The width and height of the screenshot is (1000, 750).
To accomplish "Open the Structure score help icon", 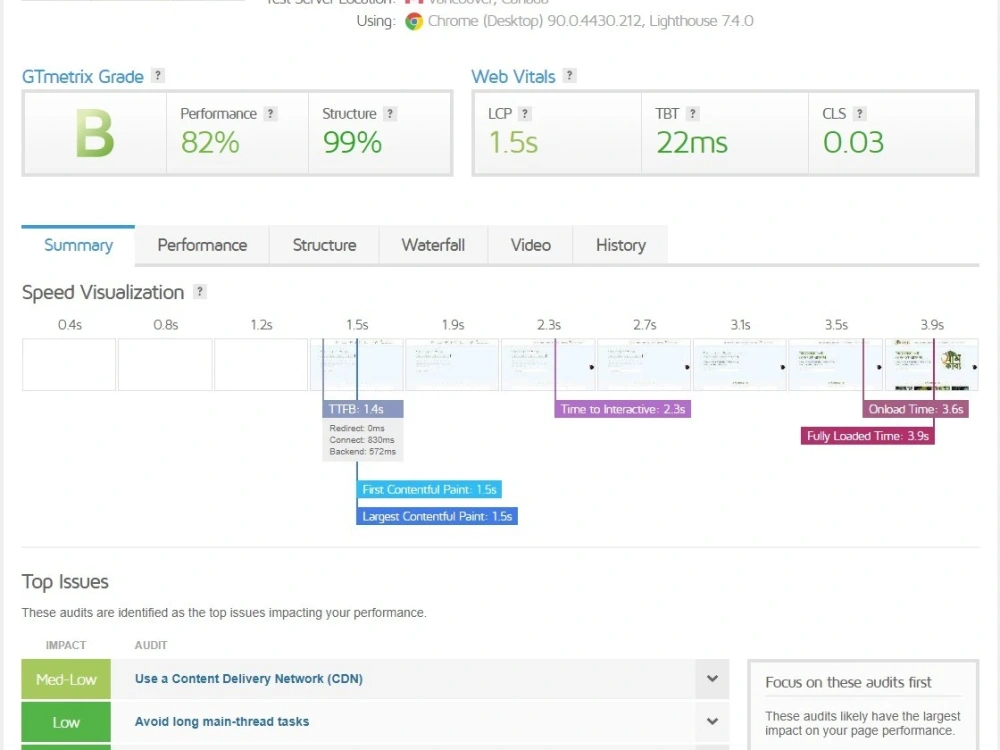I will (x=390, y=114).
